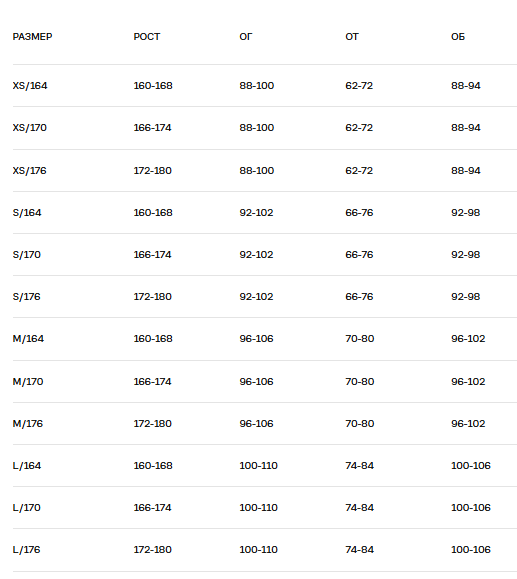The height and width of the screenshot is (579, 517).
Task: Click chest value 100-110 in L/176 row
Action: [x=258, y=550]
